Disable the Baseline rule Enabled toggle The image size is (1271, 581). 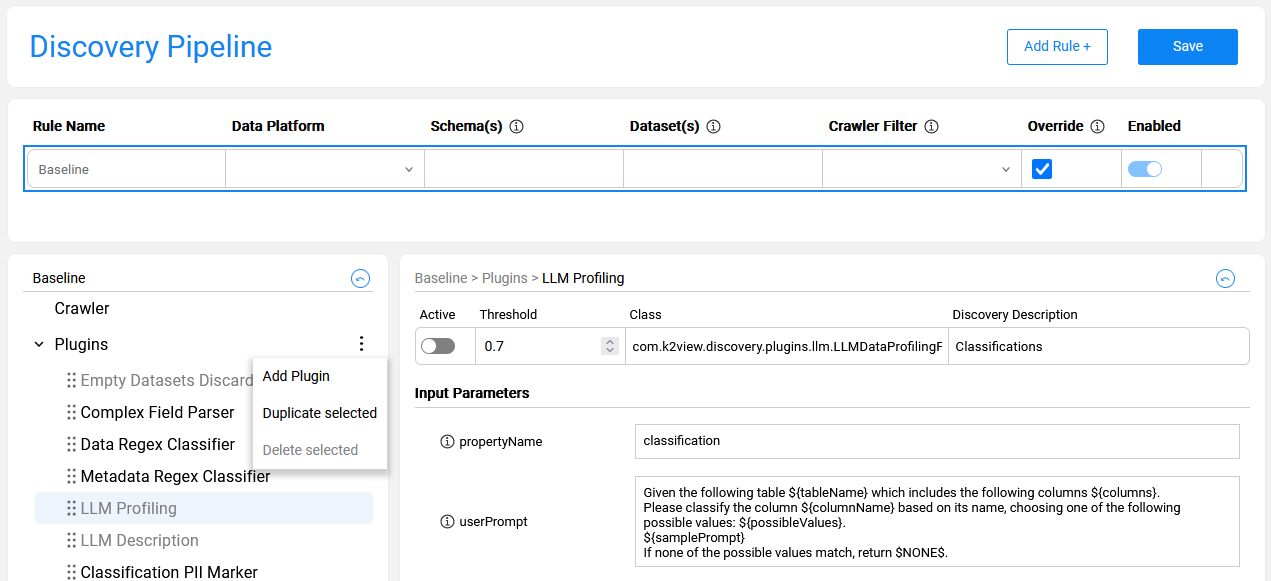[x=1145, y=169]
